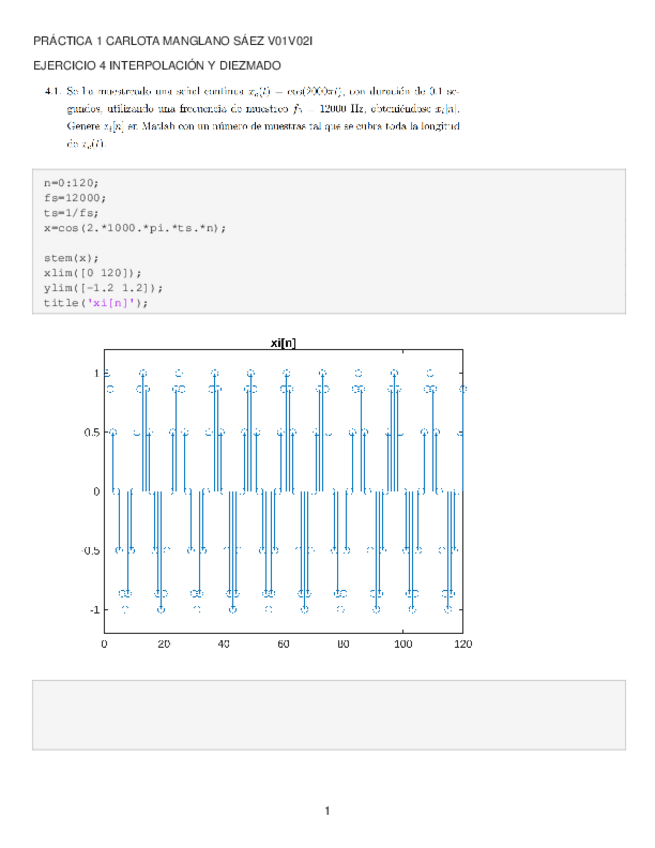The height and width of the screenshot is (848, 655).
Task: Click the x-axis label '40'
Action: coord(223,644)
